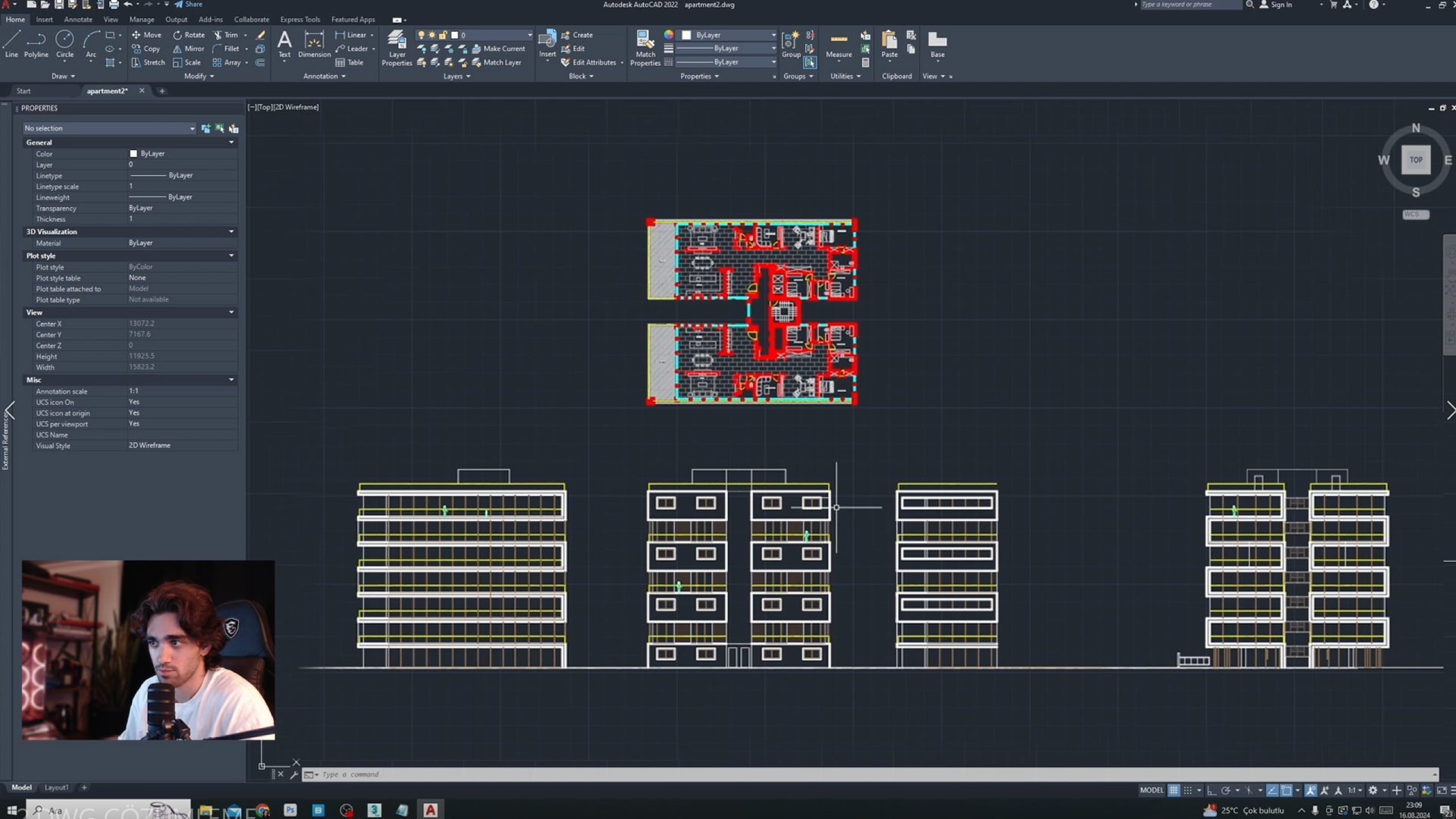Select the Mirror tool
1456x819 pixels.
pyautogui.click(x=189, y=49)
